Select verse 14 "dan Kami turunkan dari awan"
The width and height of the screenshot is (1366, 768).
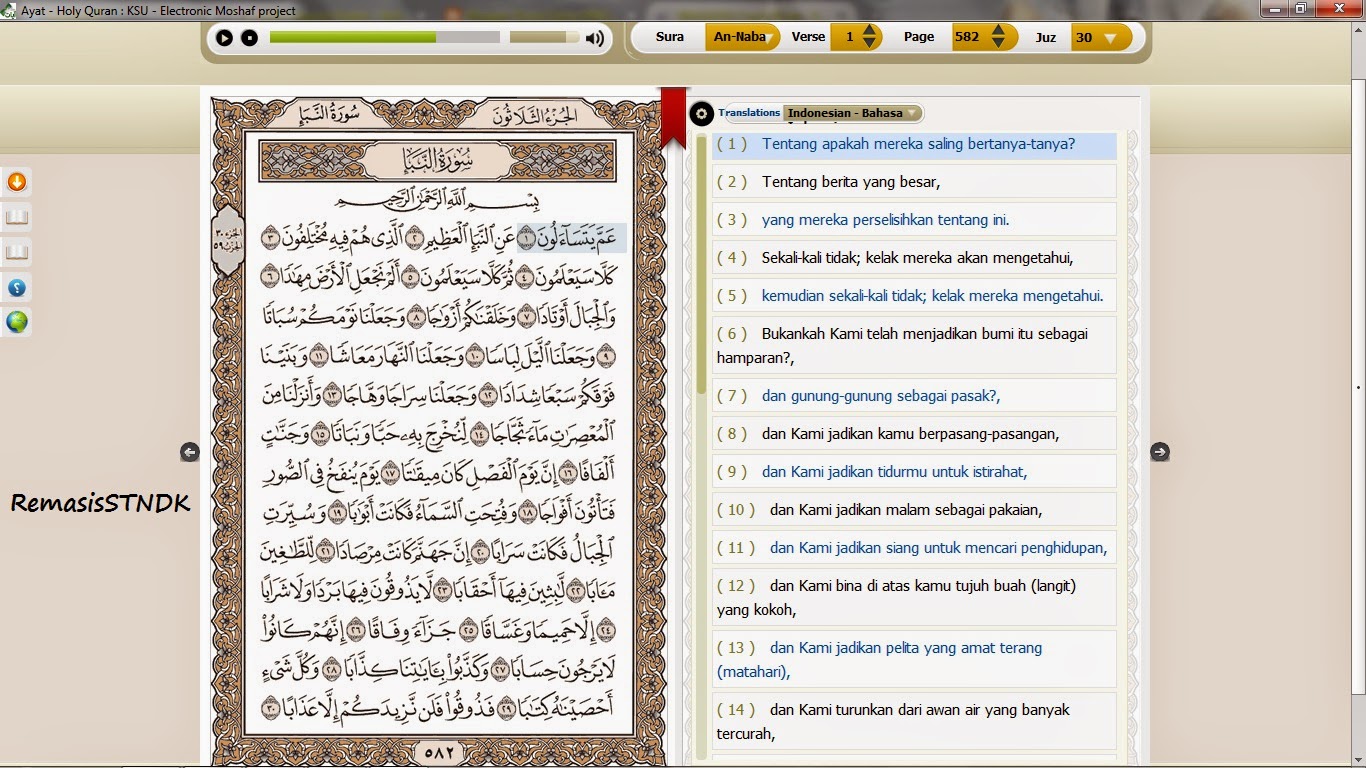click(x=914, y=721)
